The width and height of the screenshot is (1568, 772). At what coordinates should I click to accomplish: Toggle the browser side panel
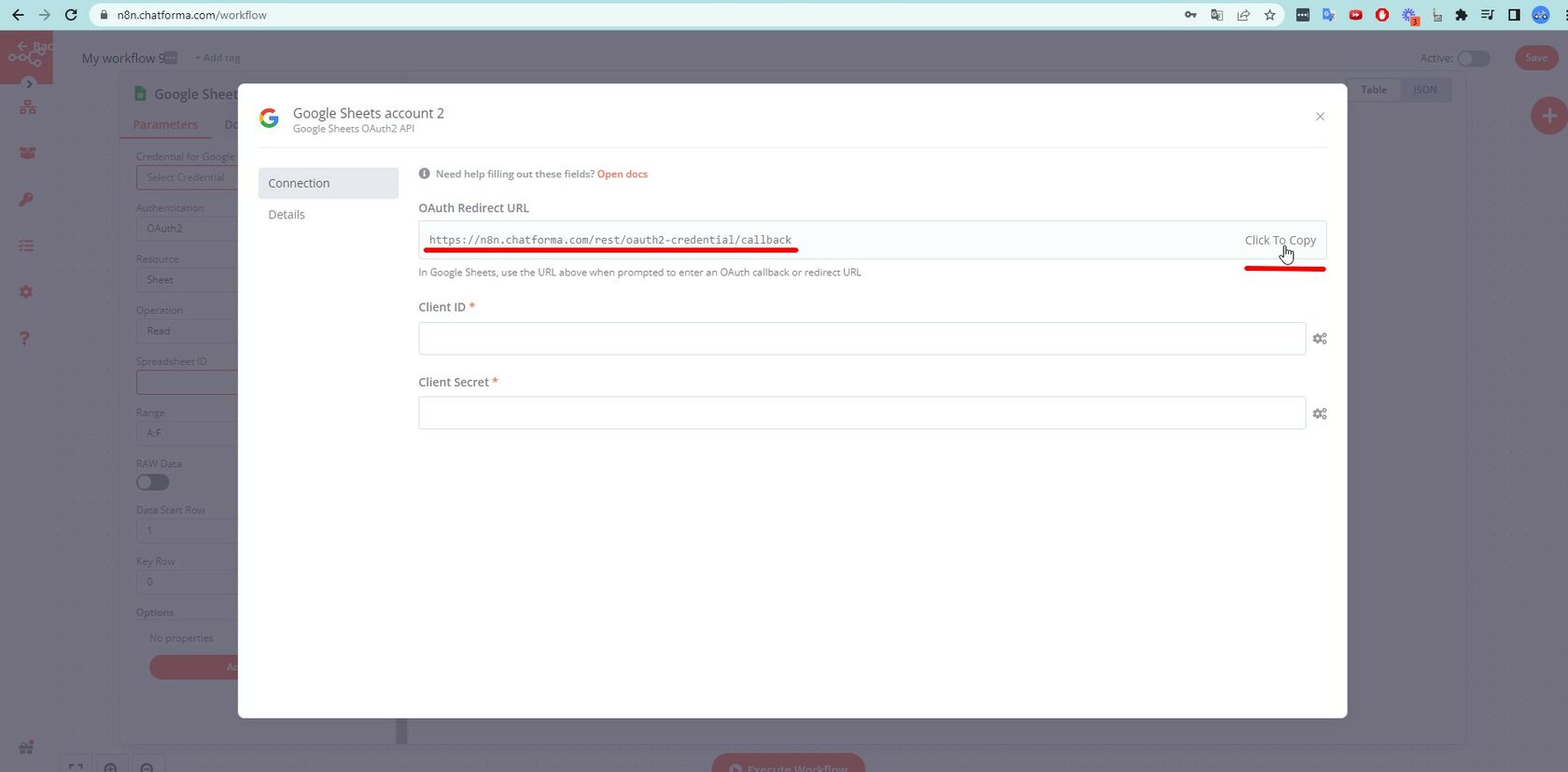click(1514, 15)
